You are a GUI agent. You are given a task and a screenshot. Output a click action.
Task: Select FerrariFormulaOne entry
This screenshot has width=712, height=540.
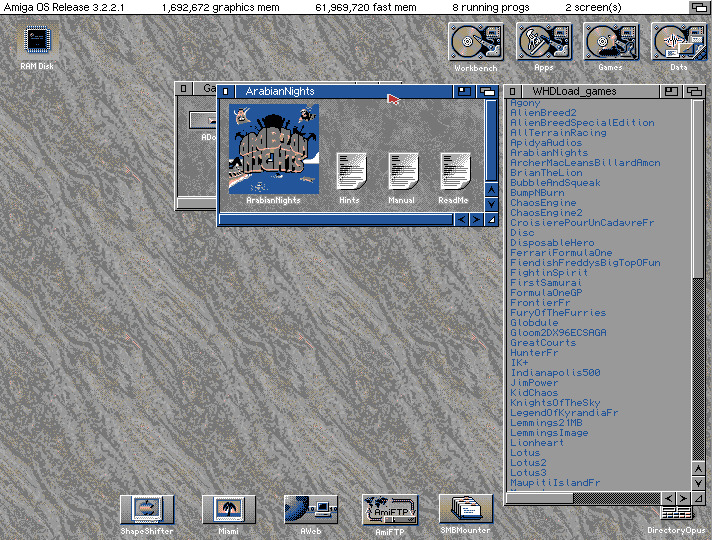561,253
